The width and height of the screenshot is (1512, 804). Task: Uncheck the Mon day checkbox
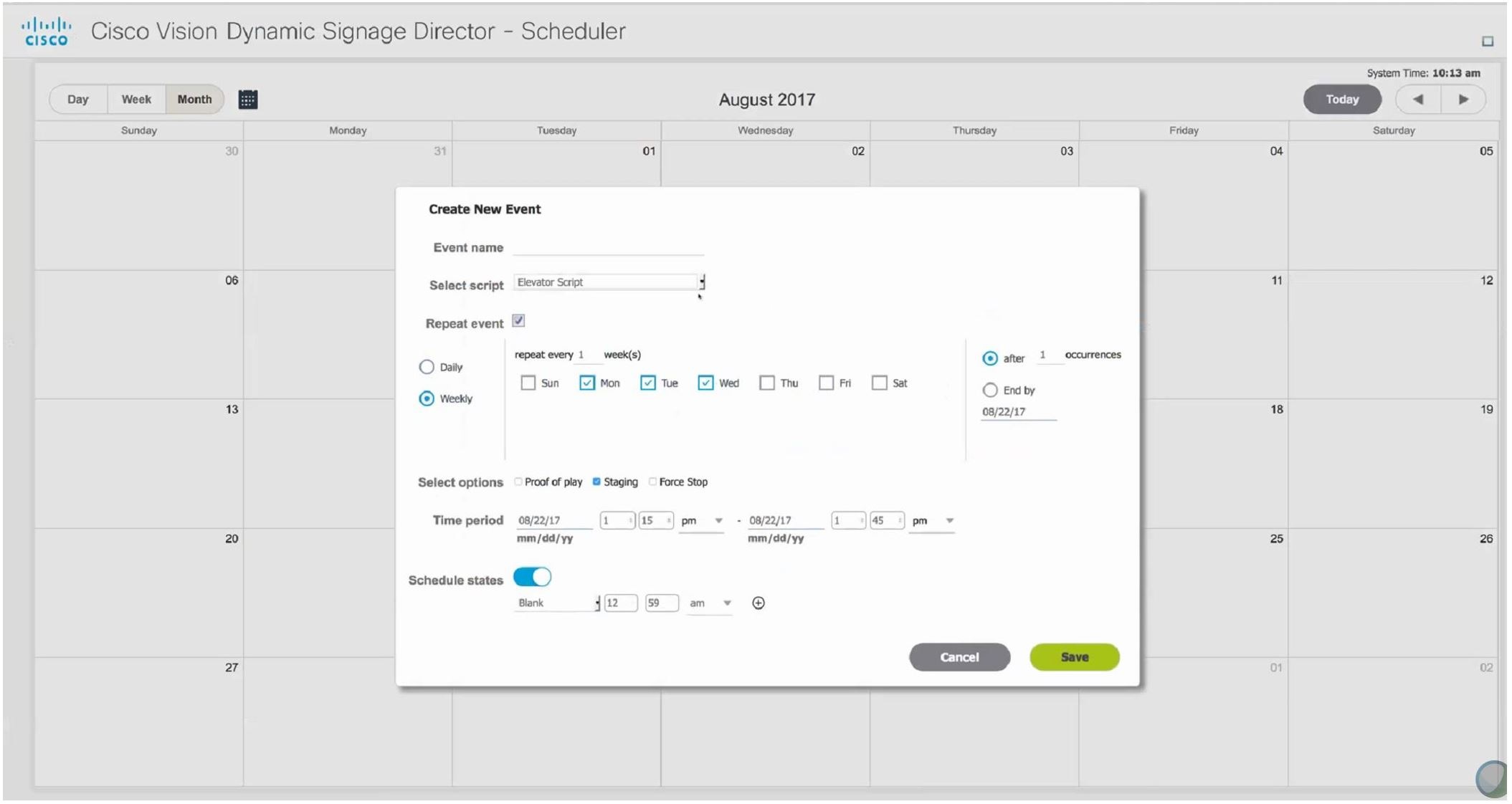point(587,383)
